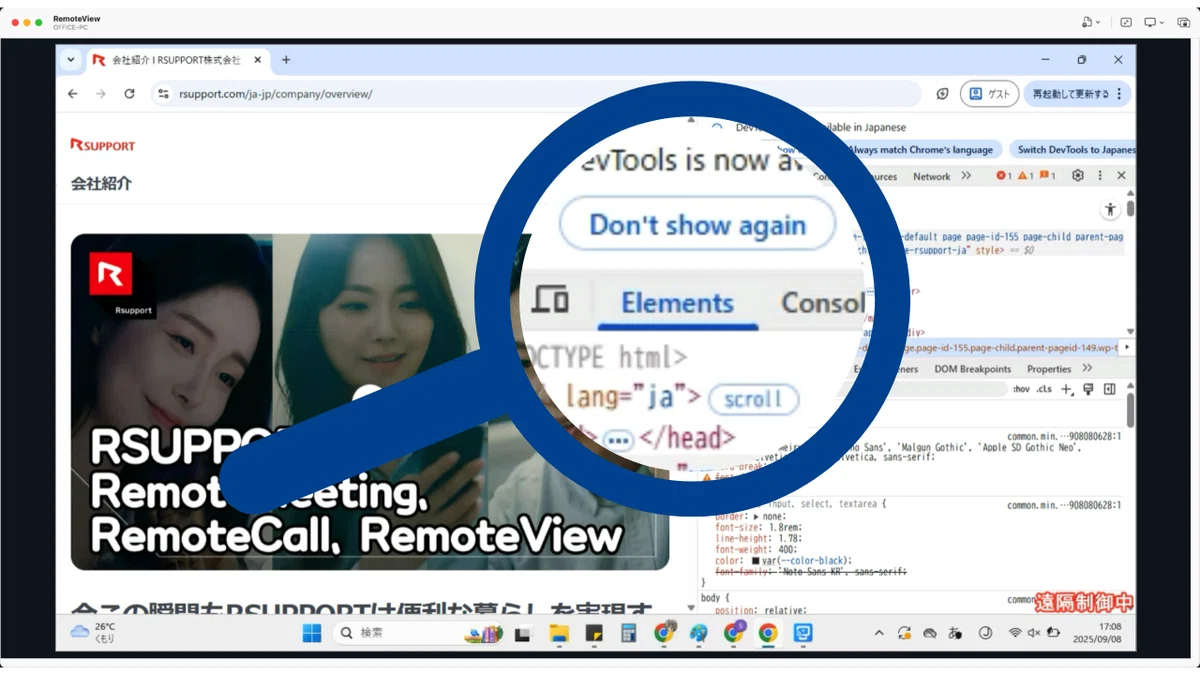Expand the border shorthand triangle
This screenshot has height=675, width=1200.
click(755, 516)
